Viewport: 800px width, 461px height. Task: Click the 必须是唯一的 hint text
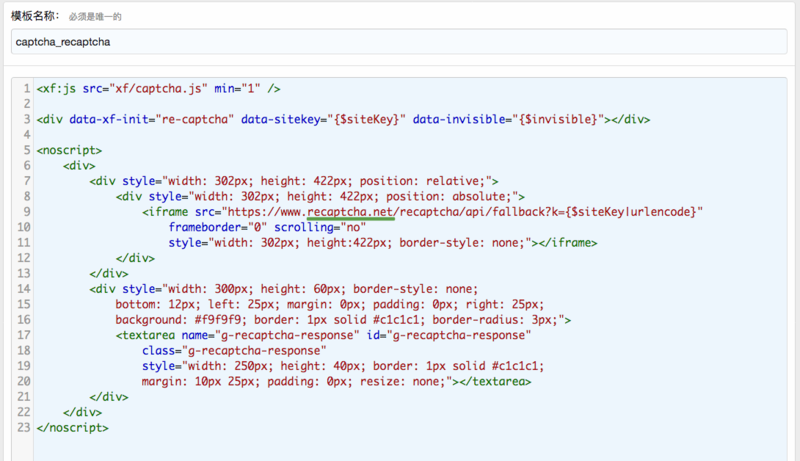click(95, 17)
